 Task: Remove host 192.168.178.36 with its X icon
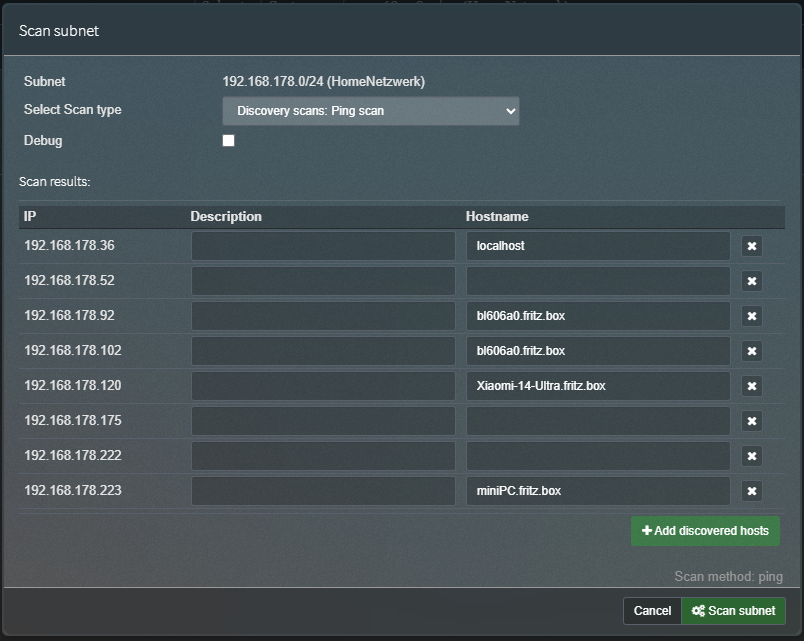(752, 246)
